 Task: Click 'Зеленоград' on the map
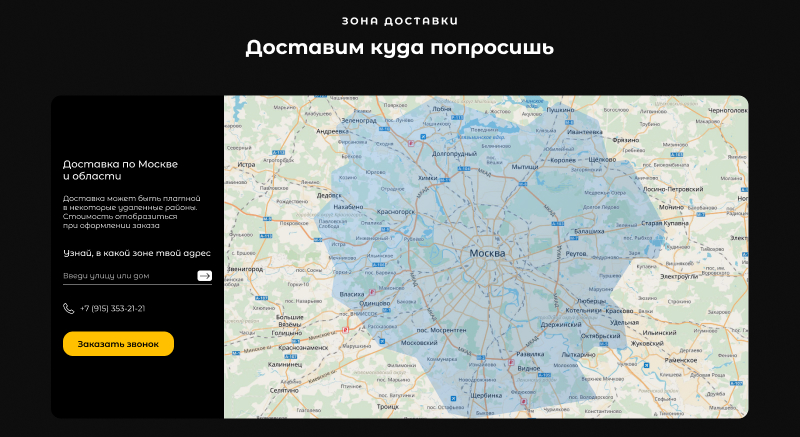pos(359,121)
